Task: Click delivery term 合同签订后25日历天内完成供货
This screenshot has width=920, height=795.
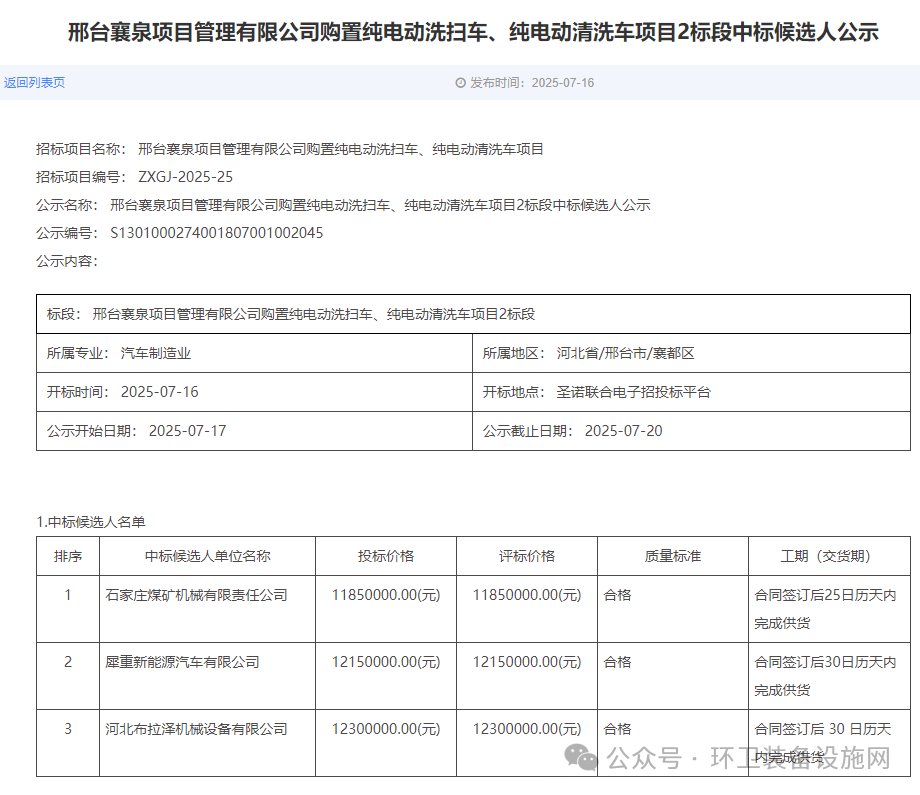Action: (826, 610)
